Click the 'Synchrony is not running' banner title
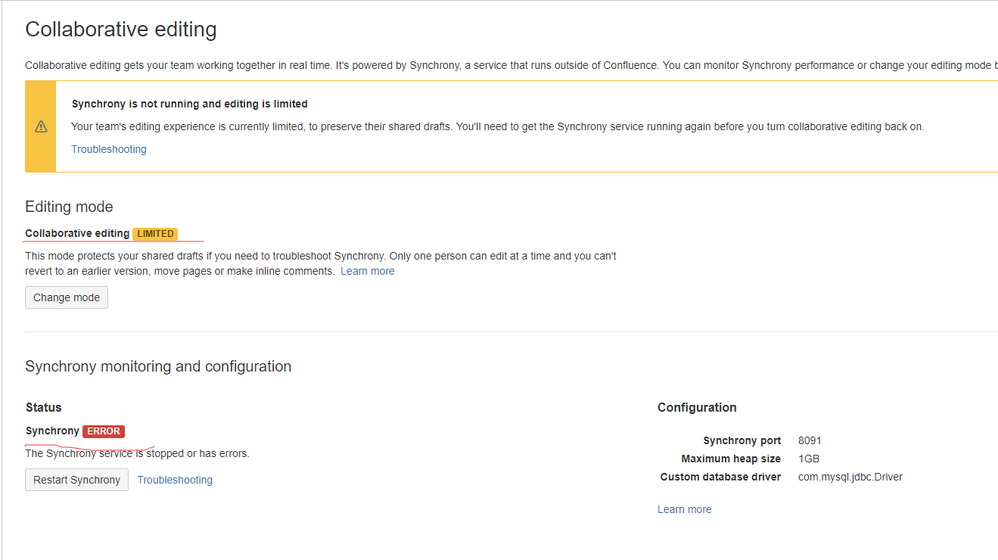Image resolution: width=998 pixels, height=560 pixels. coord(190,104)
